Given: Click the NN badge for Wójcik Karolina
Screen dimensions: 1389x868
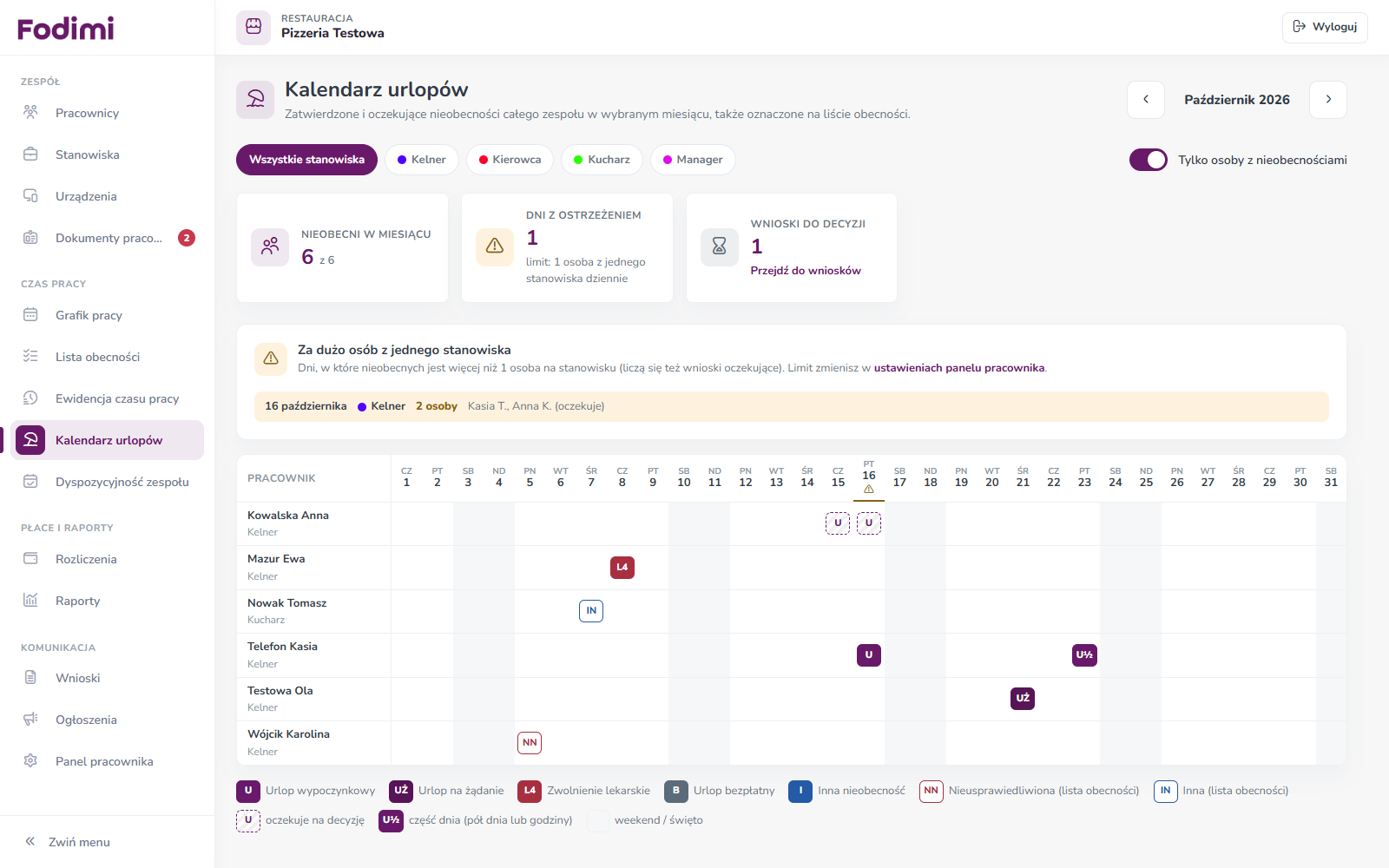Looking at the screenshot, I should click(530, 743).
